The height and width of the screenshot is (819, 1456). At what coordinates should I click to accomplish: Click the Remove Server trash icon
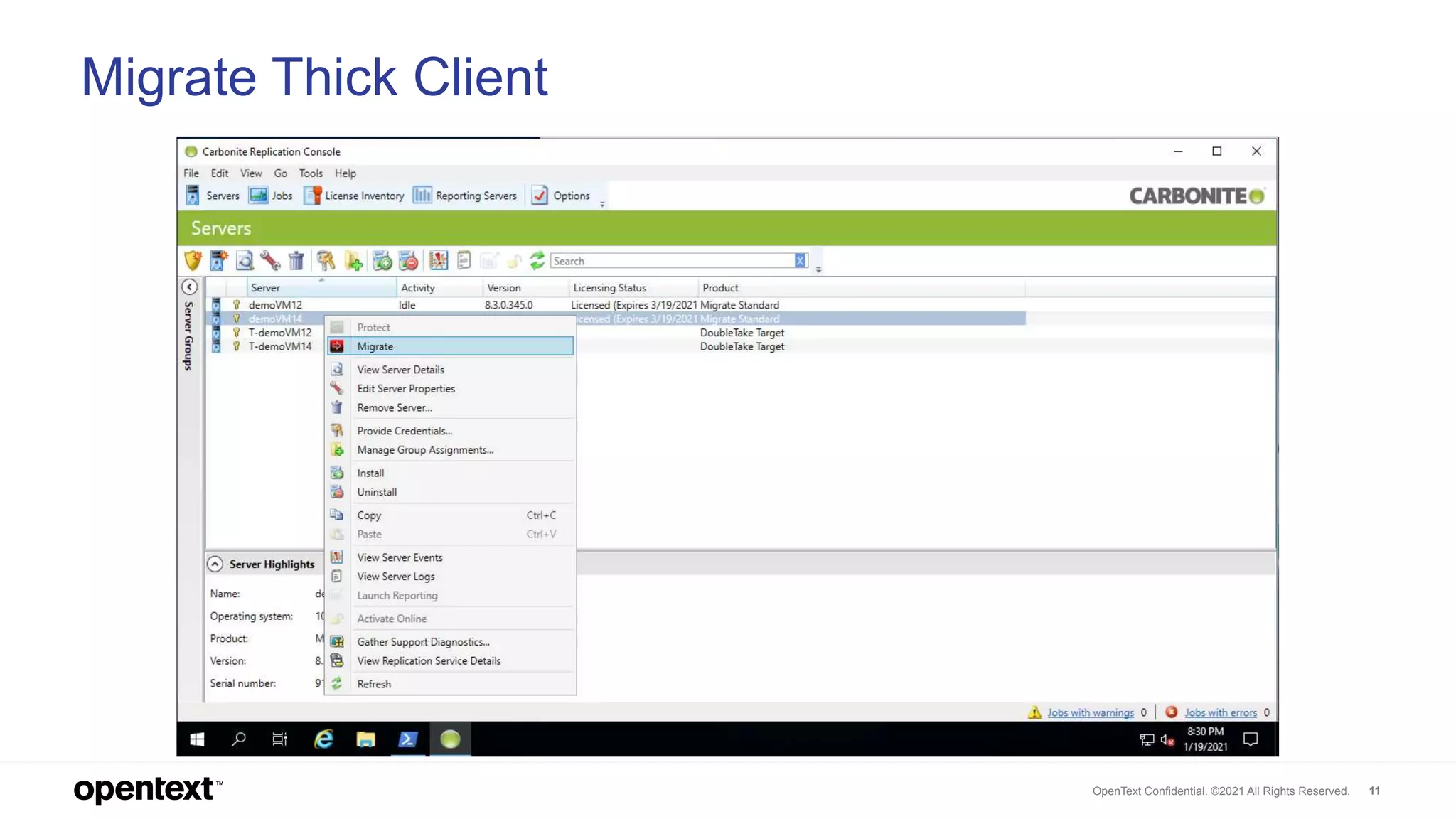pos(296,261)
